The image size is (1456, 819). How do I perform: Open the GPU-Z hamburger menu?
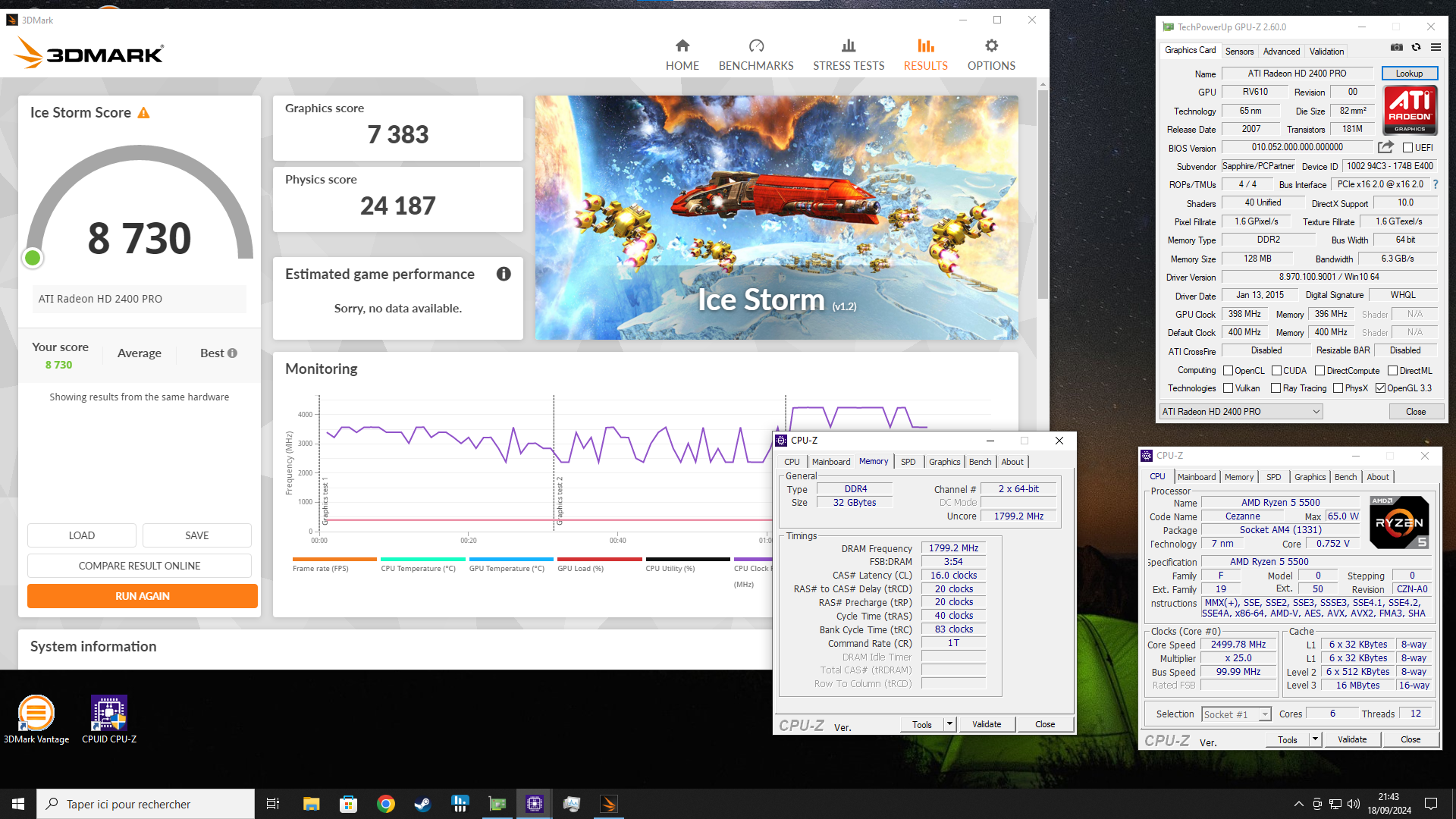[1436, 47]
